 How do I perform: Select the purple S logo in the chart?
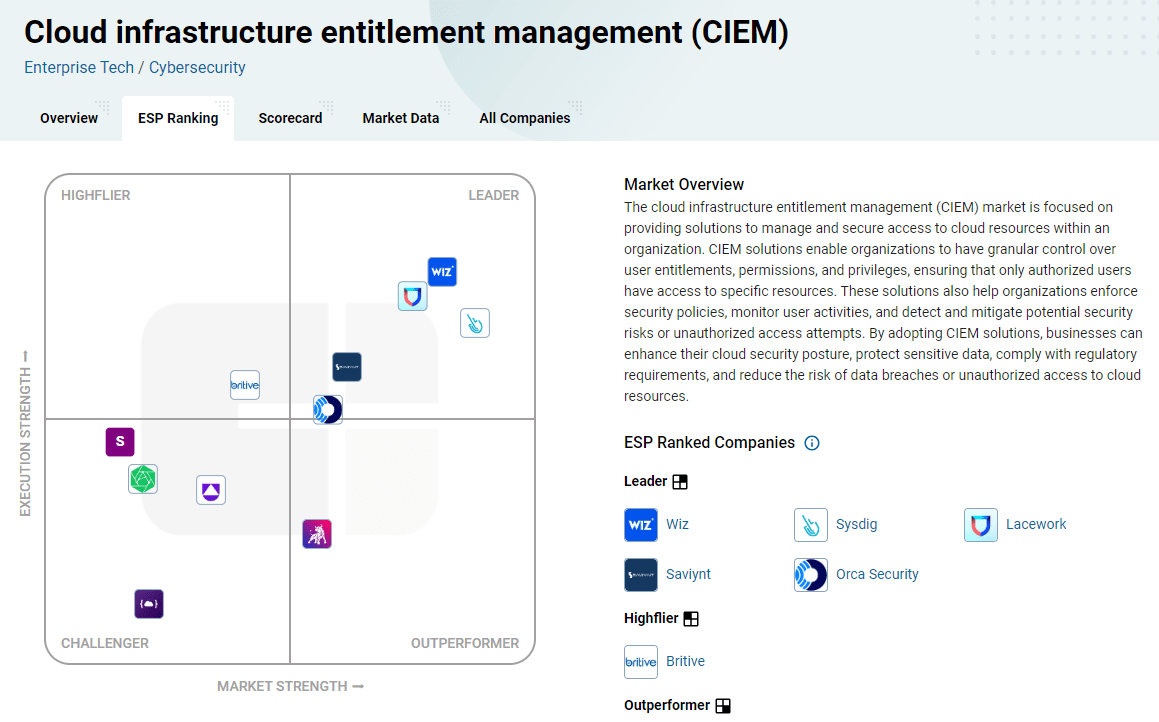coord(120,441)
